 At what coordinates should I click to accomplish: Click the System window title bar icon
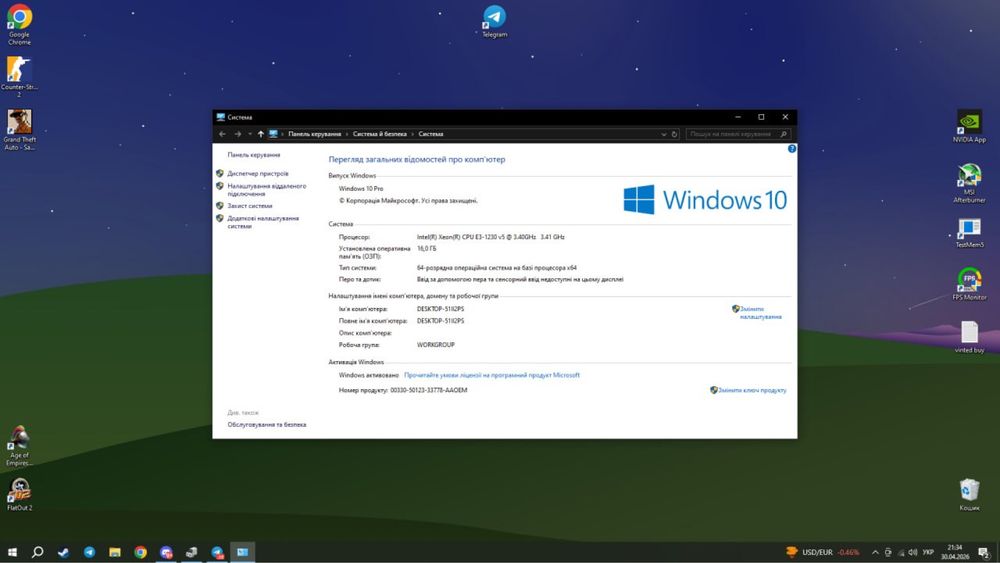(221, 117)
